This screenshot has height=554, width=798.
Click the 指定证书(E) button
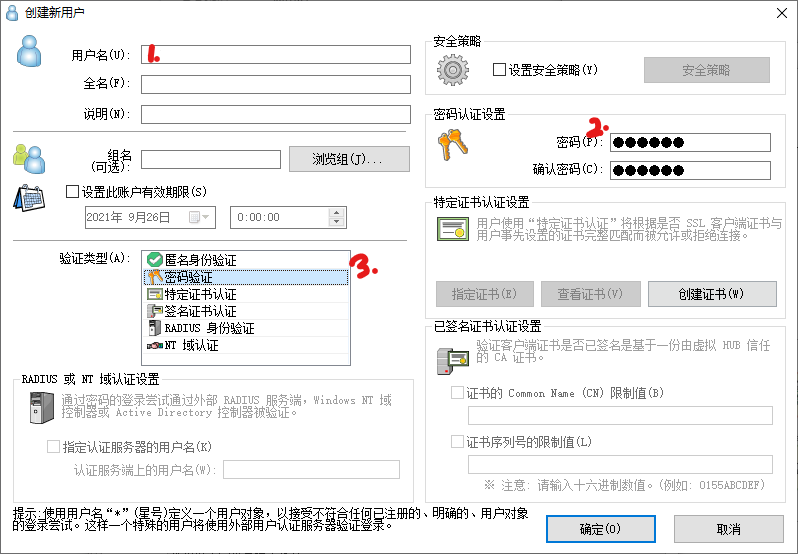pos(484,294)
